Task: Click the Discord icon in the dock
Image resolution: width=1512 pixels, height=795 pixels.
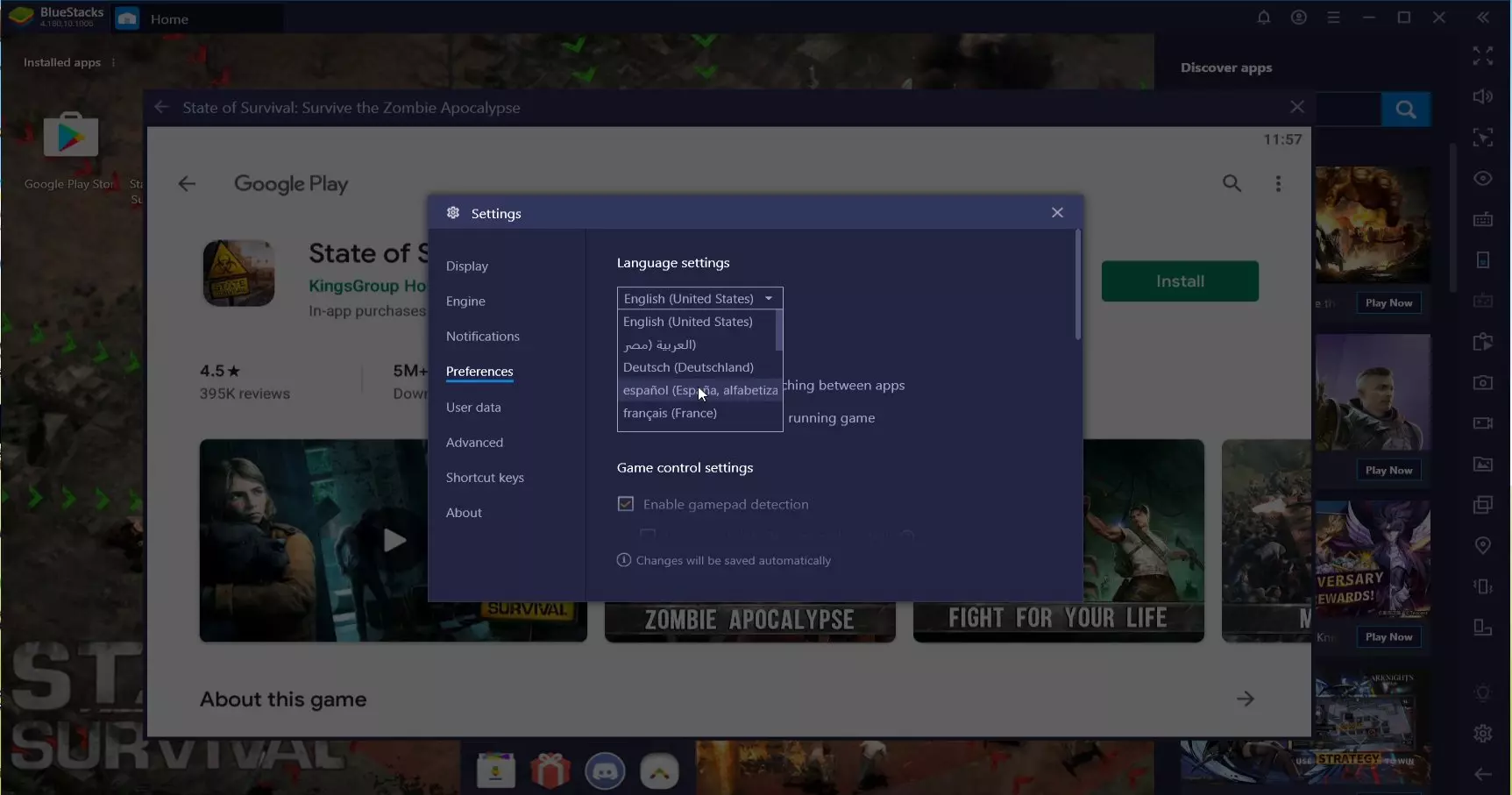Action: (x=605, y=771)
